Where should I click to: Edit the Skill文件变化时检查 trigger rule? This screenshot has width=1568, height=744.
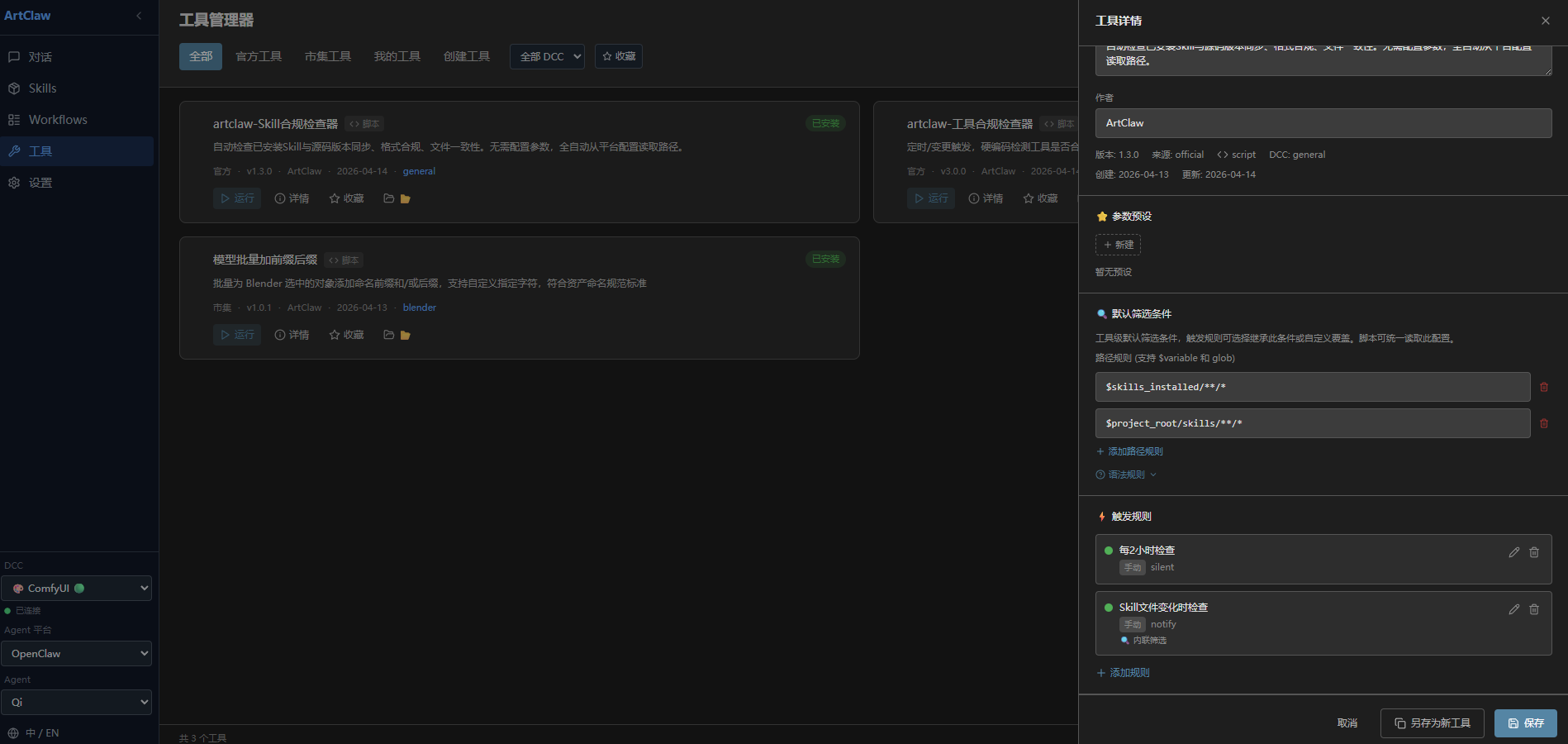click(1513, 609)
